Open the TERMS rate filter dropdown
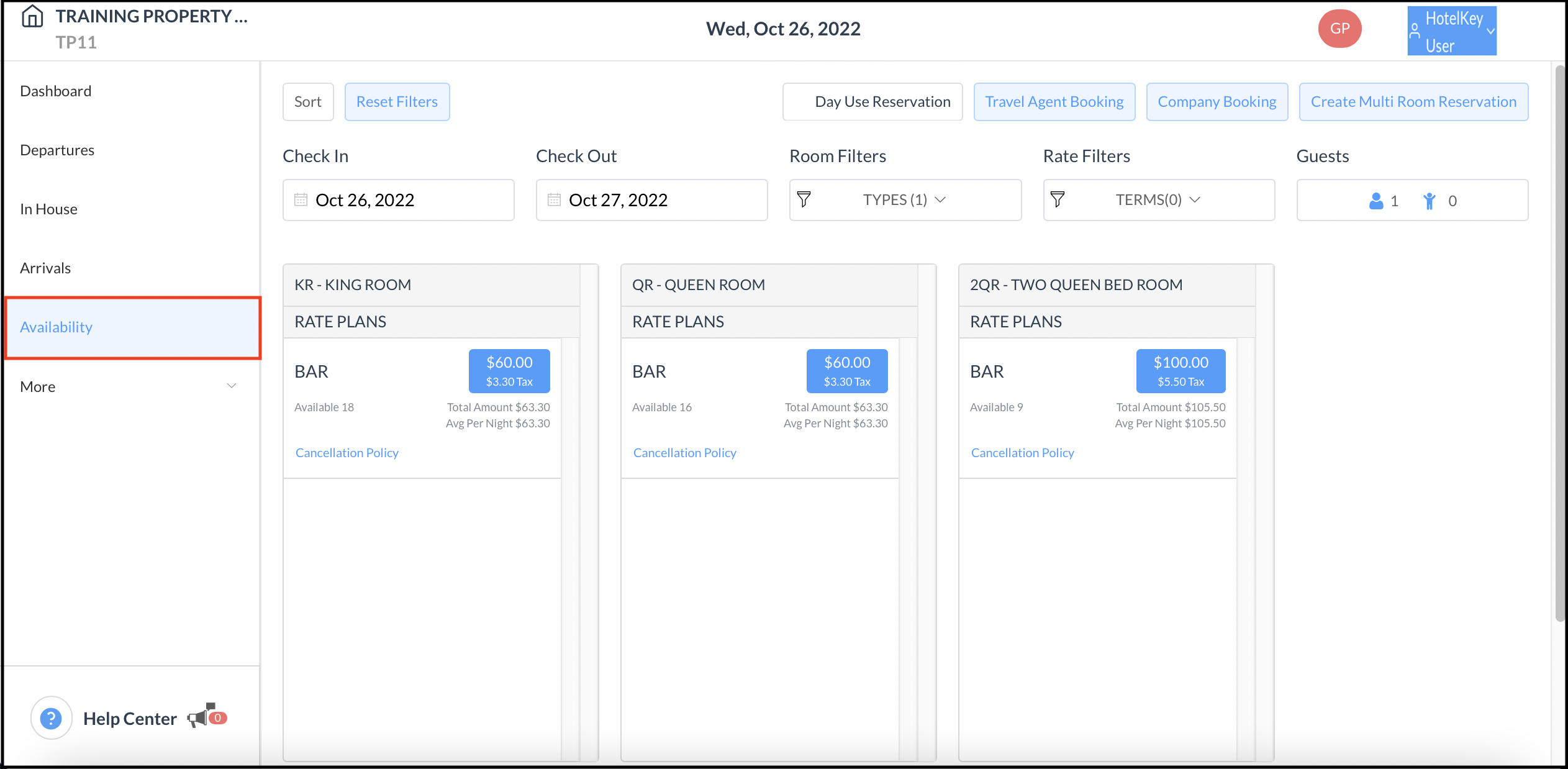The image size is (1568, 769). (x=1156, y=199)
